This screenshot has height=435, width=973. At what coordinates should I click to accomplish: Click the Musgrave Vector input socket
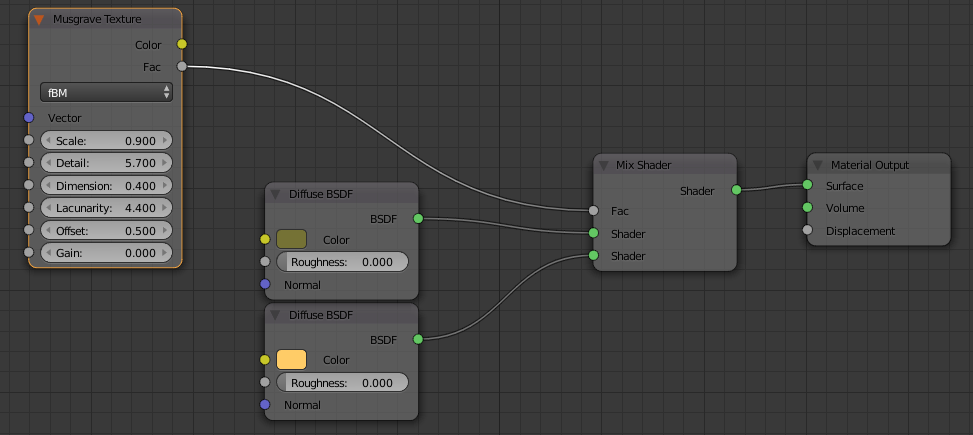pyautogui.click(x=29, y=117)
